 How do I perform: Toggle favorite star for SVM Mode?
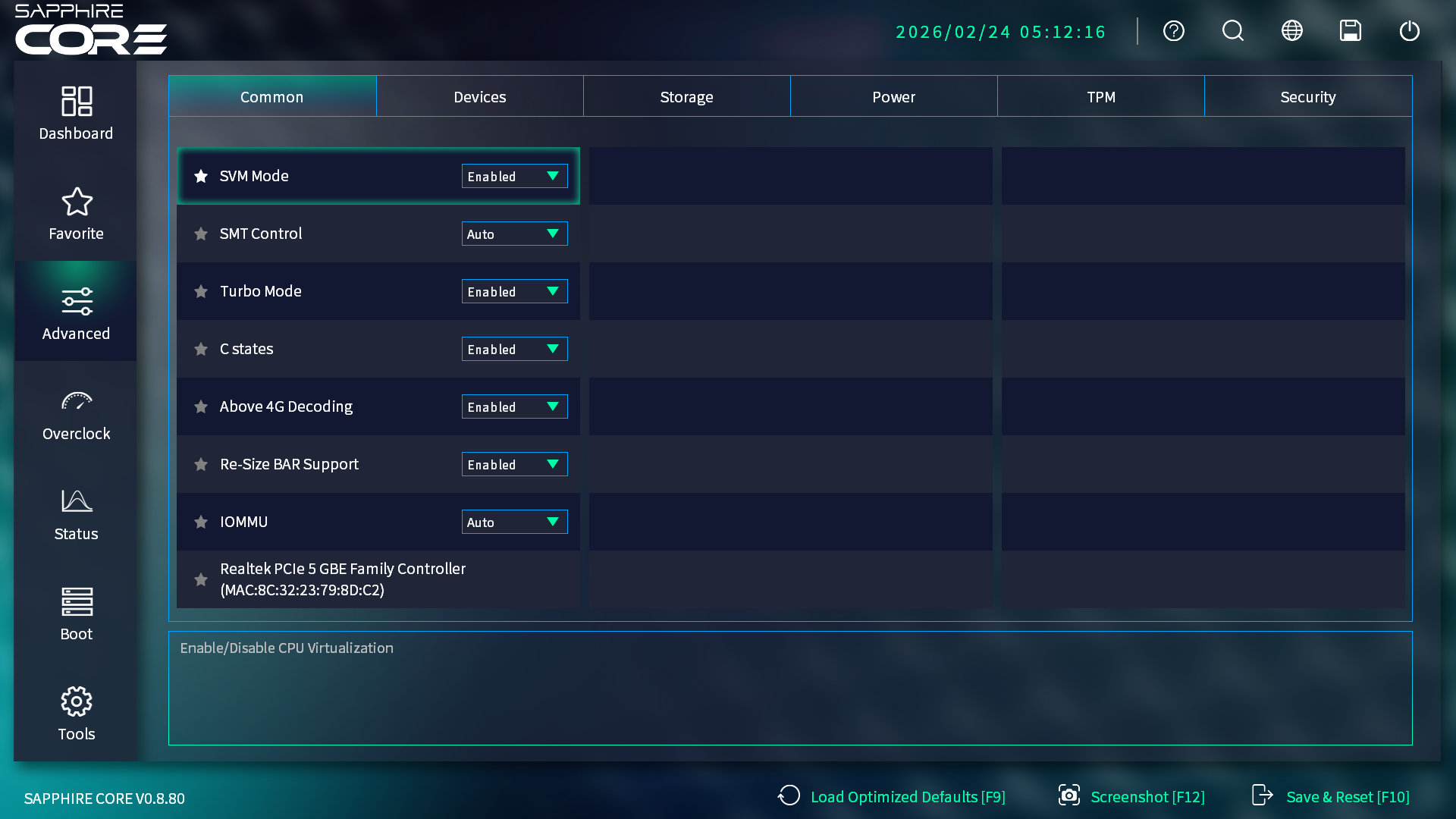[x=201, y=176]
